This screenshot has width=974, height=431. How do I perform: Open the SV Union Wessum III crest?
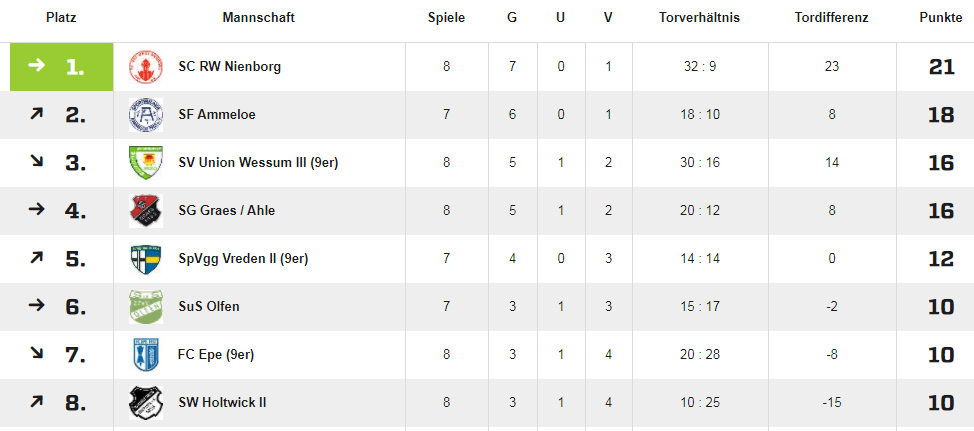click(x=145, y=163)
